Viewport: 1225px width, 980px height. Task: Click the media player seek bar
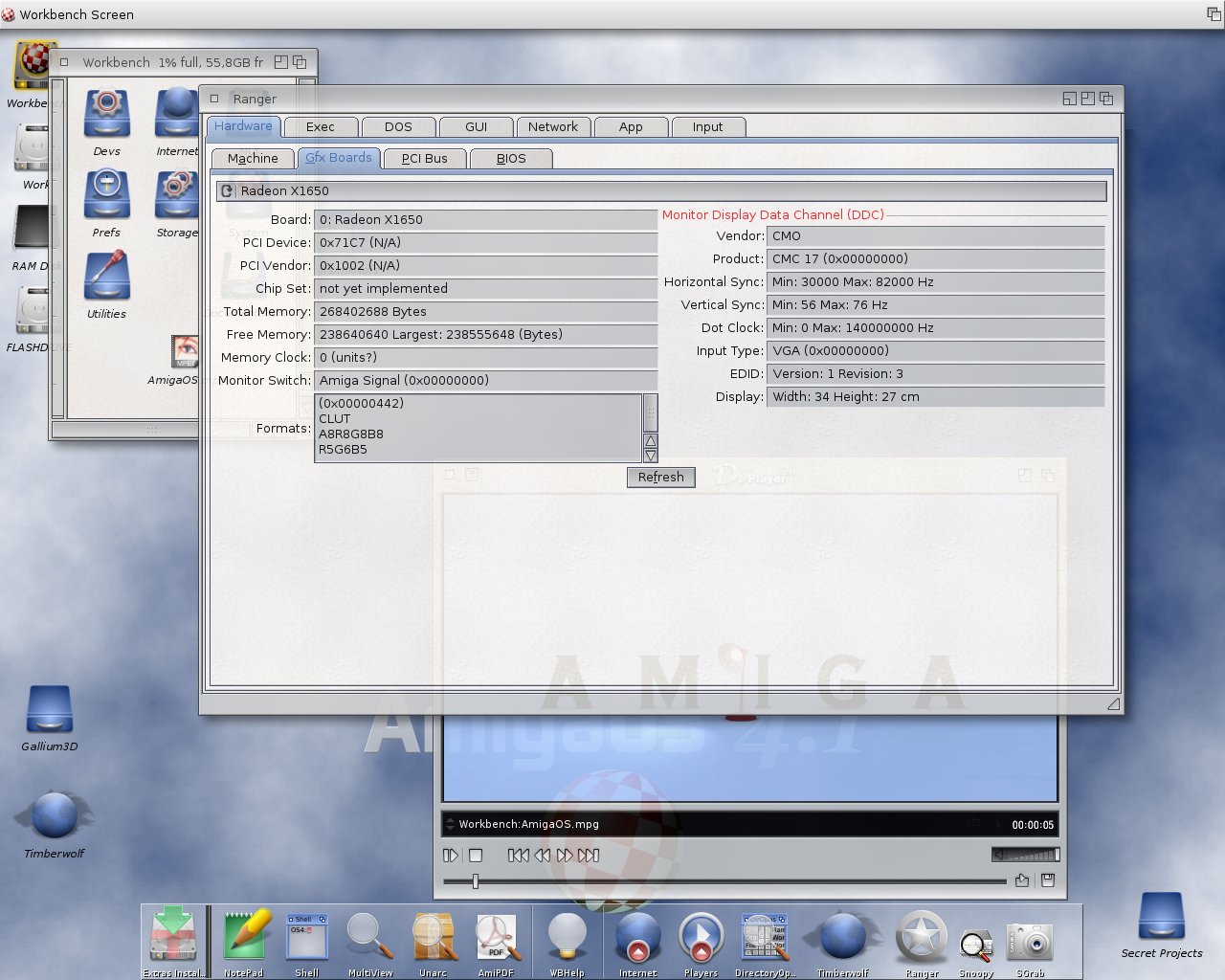pos(724,880)
